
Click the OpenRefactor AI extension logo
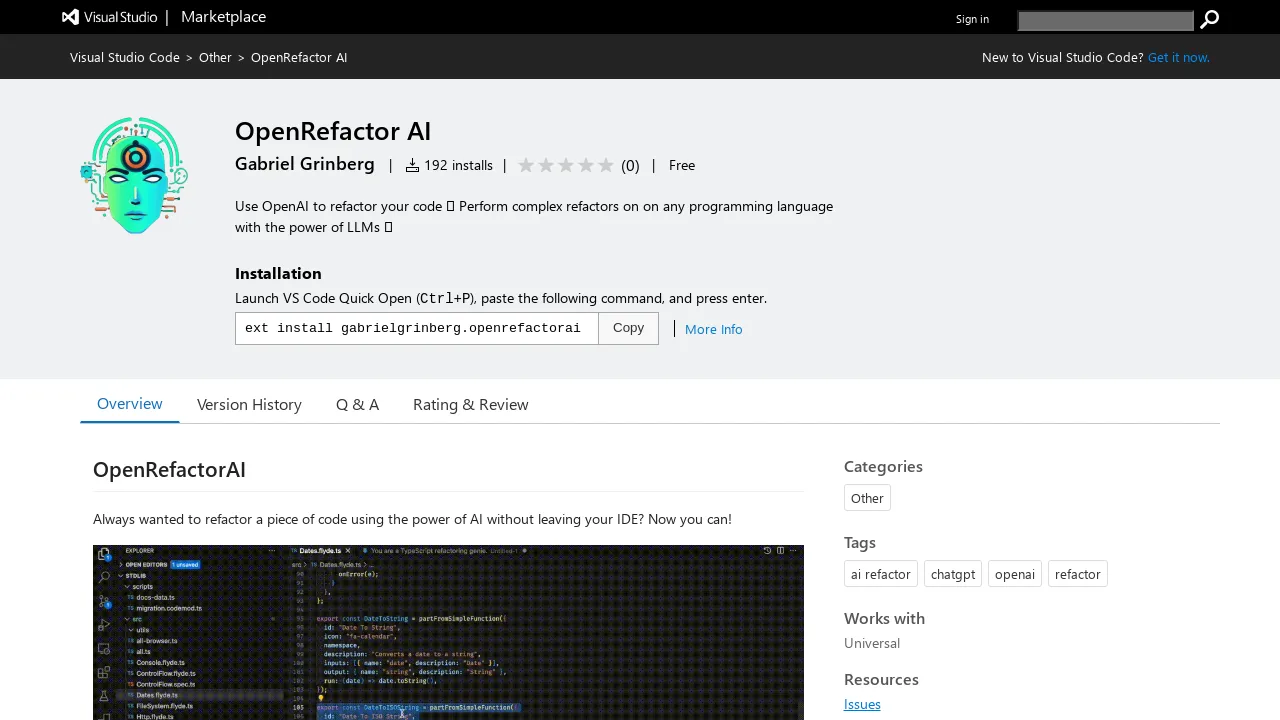point(134,175)
